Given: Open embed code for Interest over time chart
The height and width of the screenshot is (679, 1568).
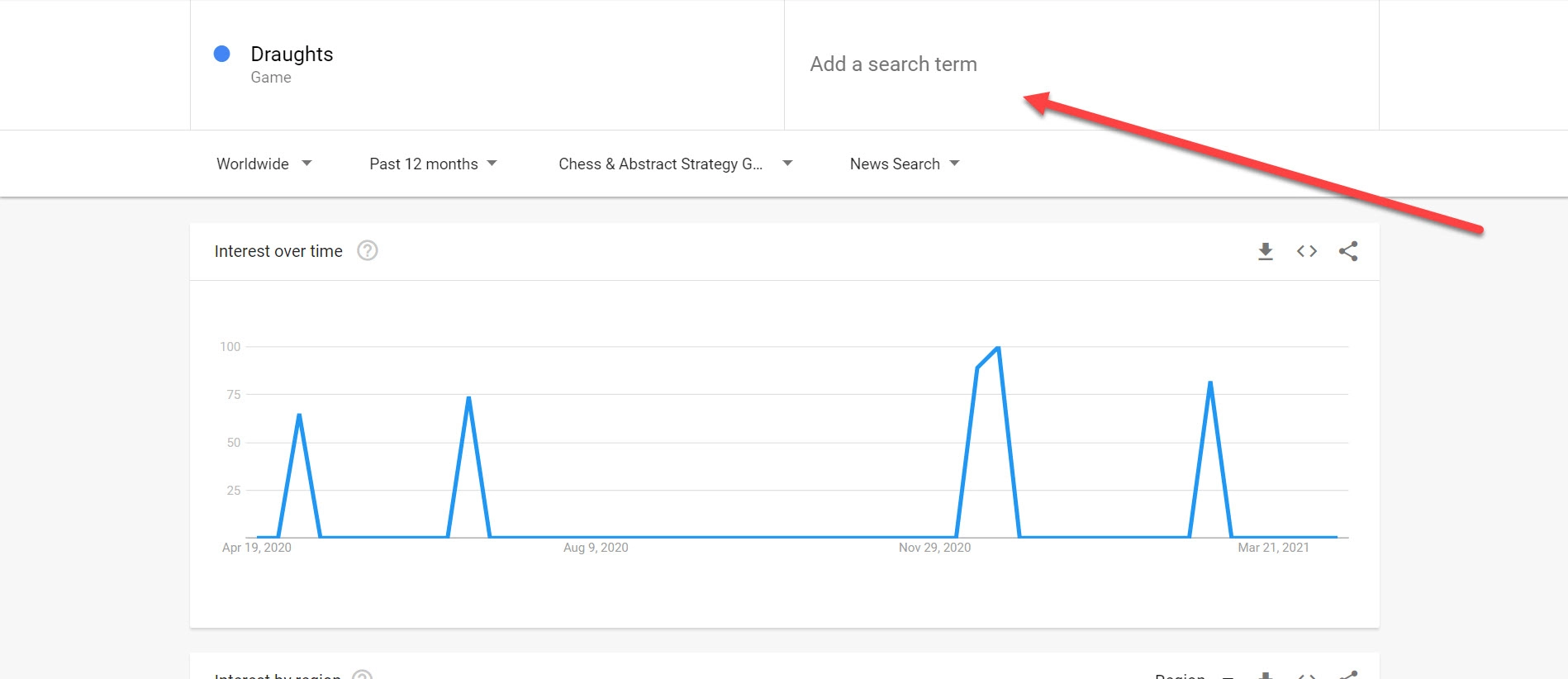Looking at the screenshot, I should point(1306,251).
